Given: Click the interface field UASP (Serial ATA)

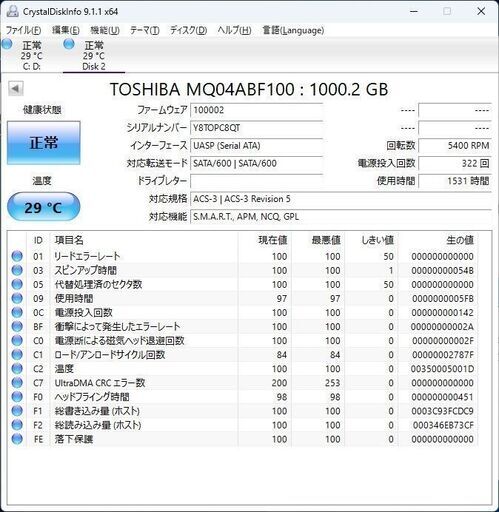Looking at the screenshot, I should pos(256,146).
